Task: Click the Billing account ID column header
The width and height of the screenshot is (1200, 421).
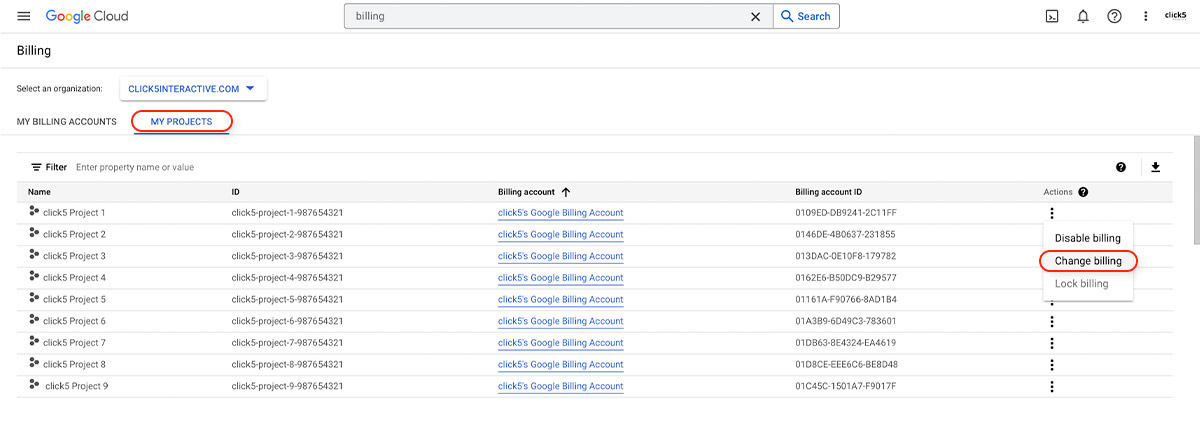Action: [828, 191]
